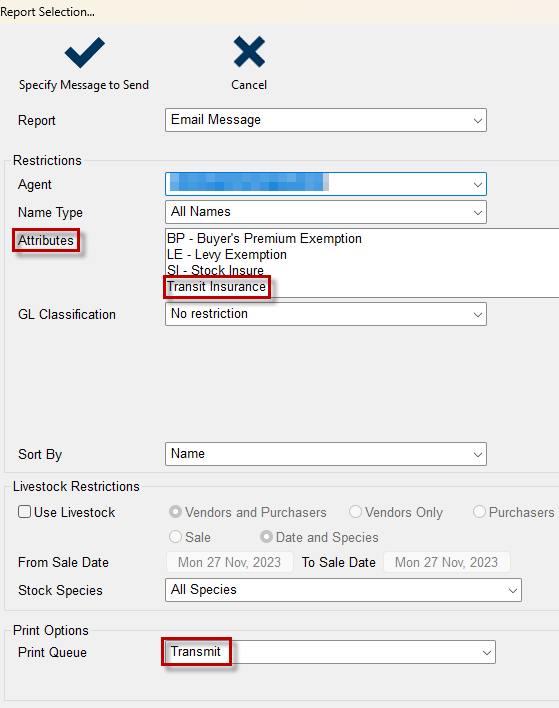Enable the Use Livestock checkbox
559x708 pixels.
[24, 512]
